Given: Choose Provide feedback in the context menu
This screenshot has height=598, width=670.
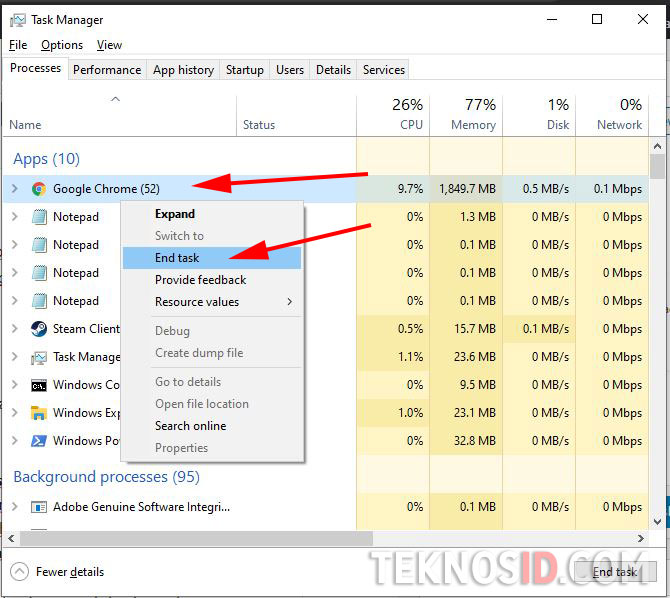Looking at the screenshot, I should tap(212, 280).
